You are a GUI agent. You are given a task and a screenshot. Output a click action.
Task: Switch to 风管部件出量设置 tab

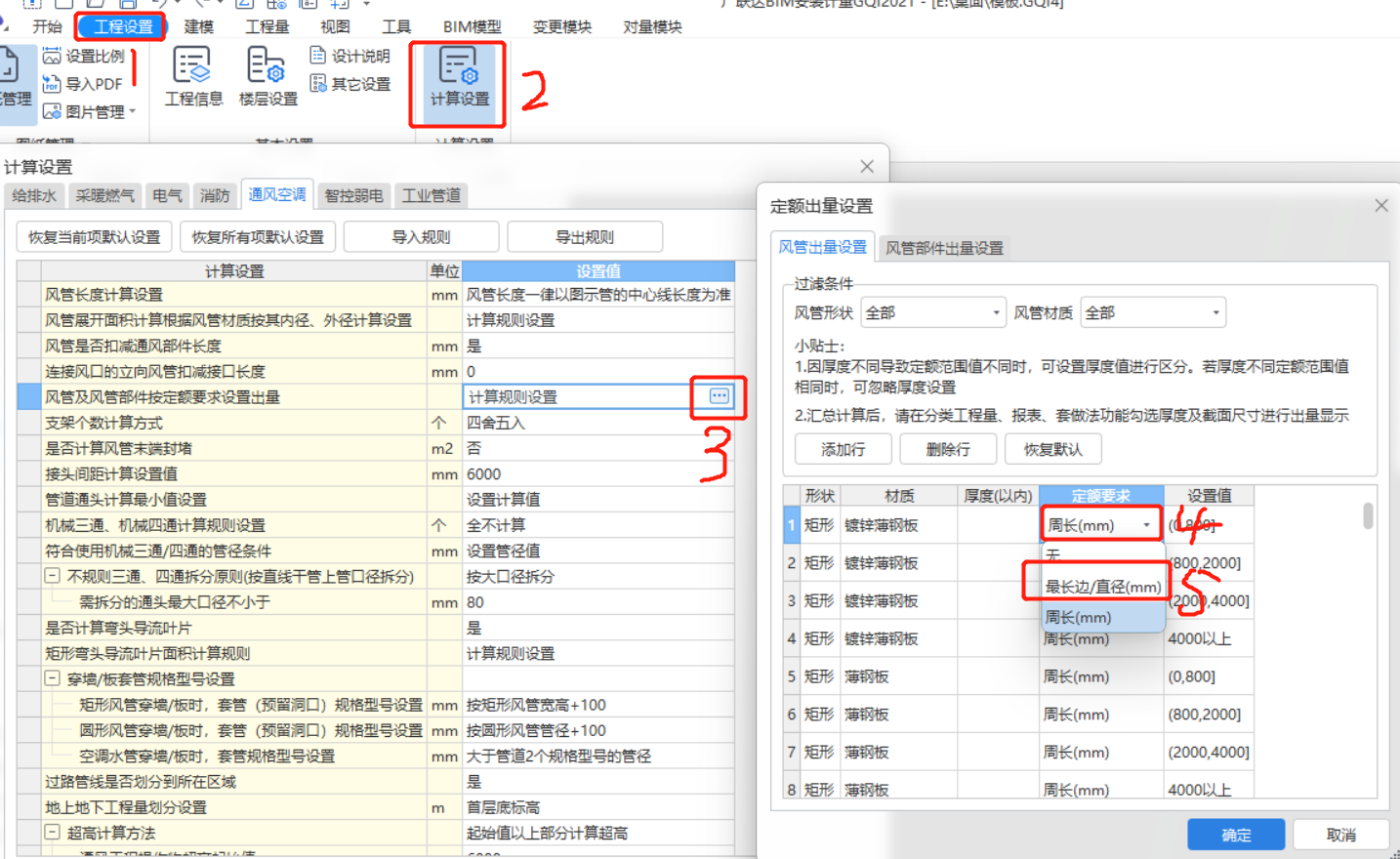click(944, 248)
